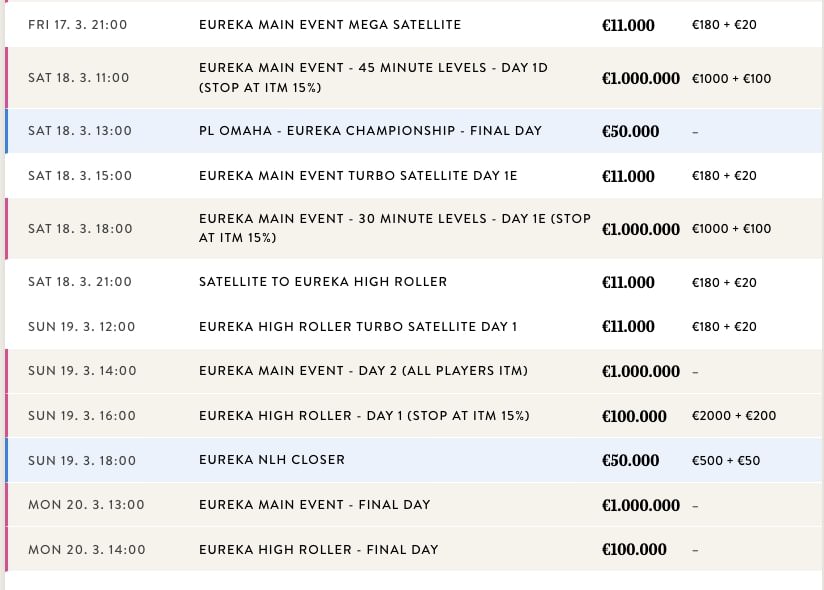Image resolution: width=824 pixels, height=590 pixels.
Task: Select Satellite to Eureka High Roller
Action: click(414, 282)
